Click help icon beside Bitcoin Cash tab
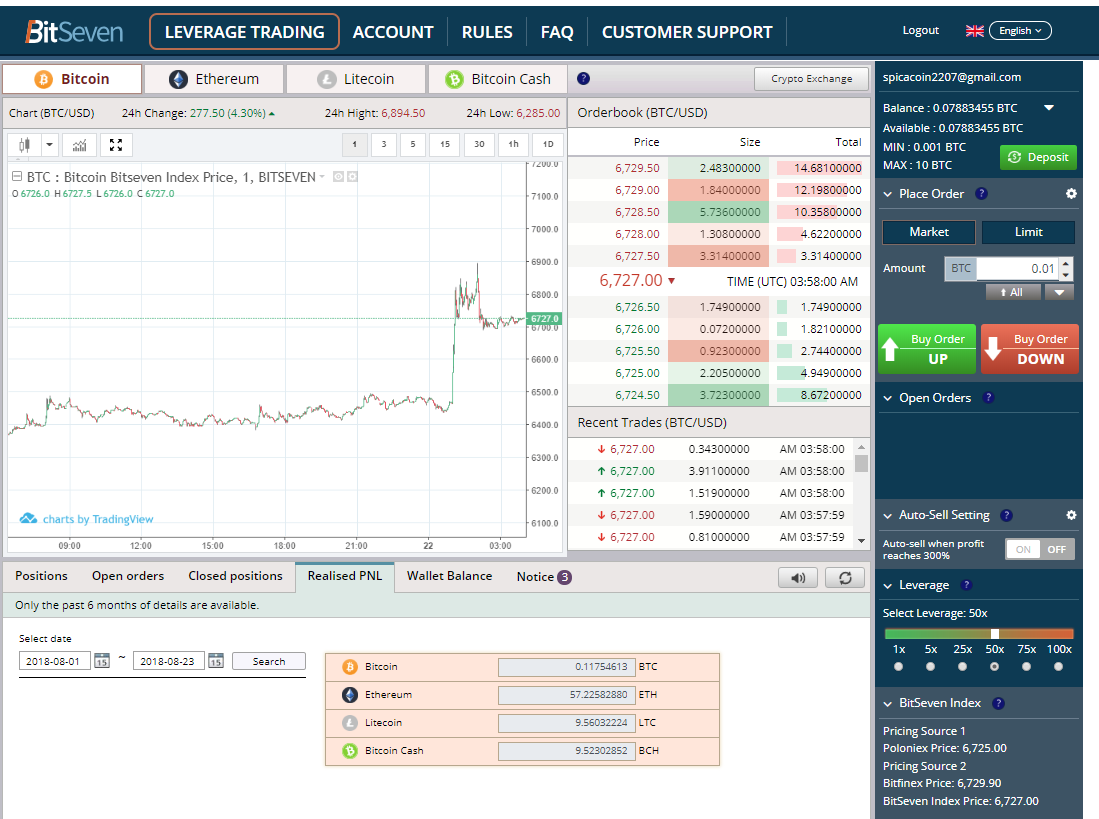The height and width of the screenshot is (819, 1099). point(583,78)
